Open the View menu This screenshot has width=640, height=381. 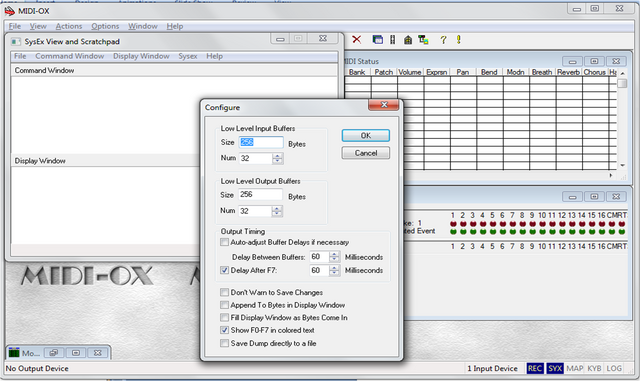[38, 26]
